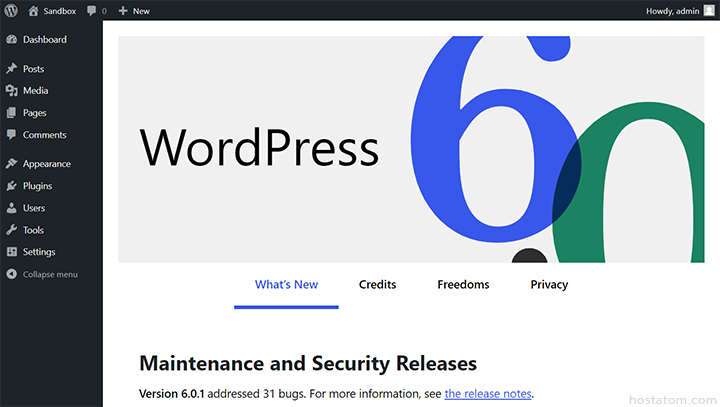Switch to the Credits tab
The width and height of the screenshot is (720, 407).
coord(377,285)
